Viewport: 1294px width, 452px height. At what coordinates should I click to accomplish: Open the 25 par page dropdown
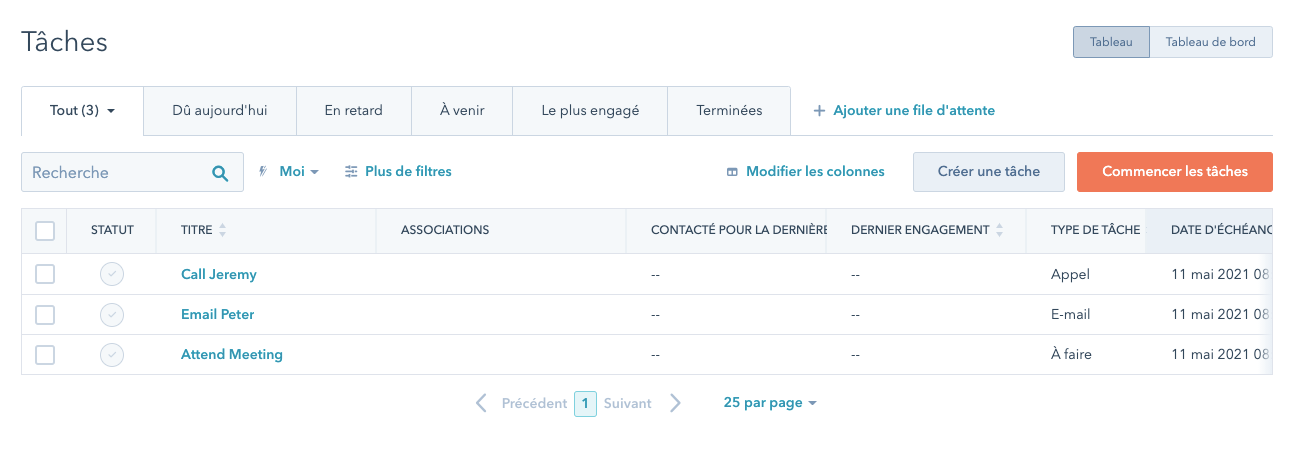pyautogui.click(x=770, y=403)
